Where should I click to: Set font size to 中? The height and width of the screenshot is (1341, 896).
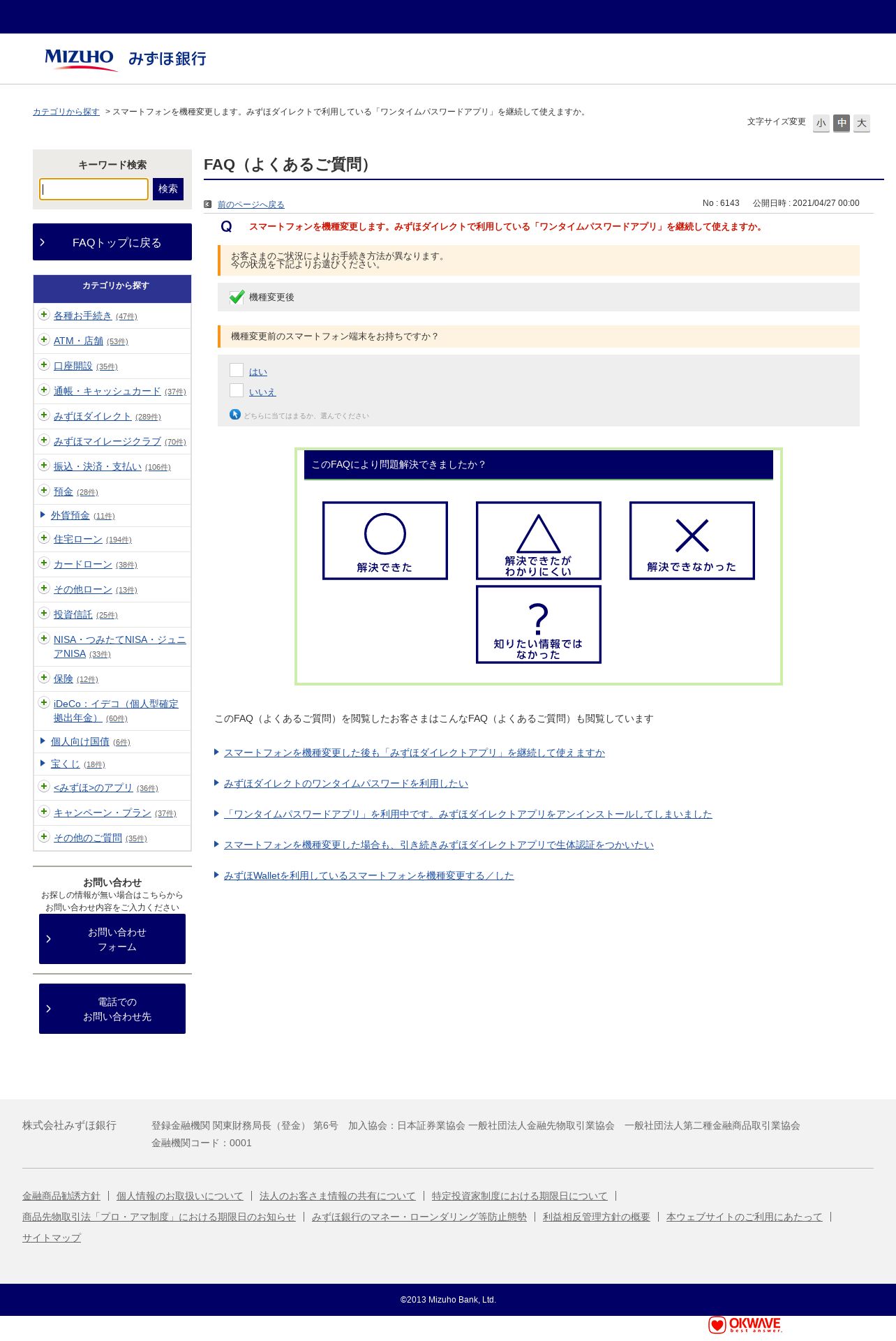point(842,124)
